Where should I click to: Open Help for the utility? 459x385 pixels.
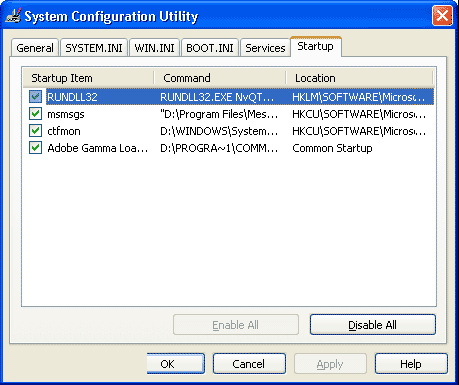coord(411,364)
